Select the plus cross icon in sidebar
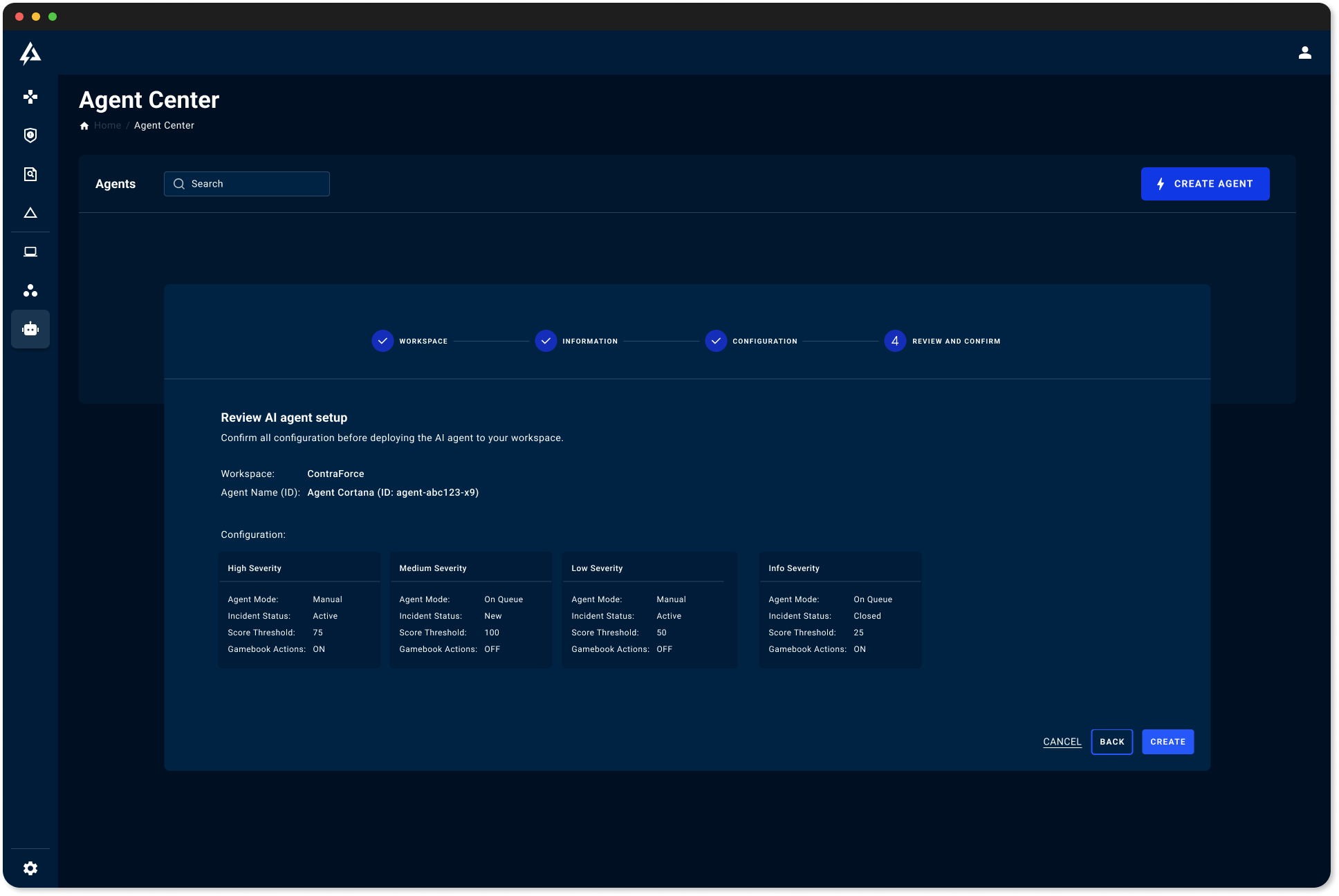Screen dimensions: 1339x896 (30, 97)
